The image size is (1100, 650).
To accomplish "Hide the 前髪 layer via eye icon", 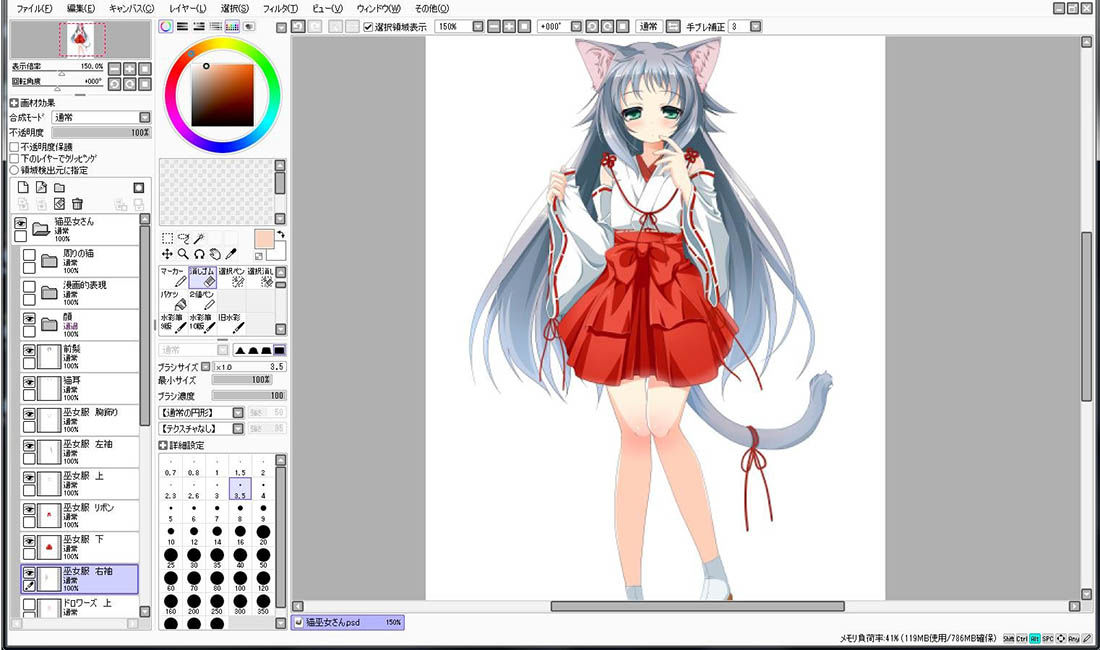I will point(29,350).
